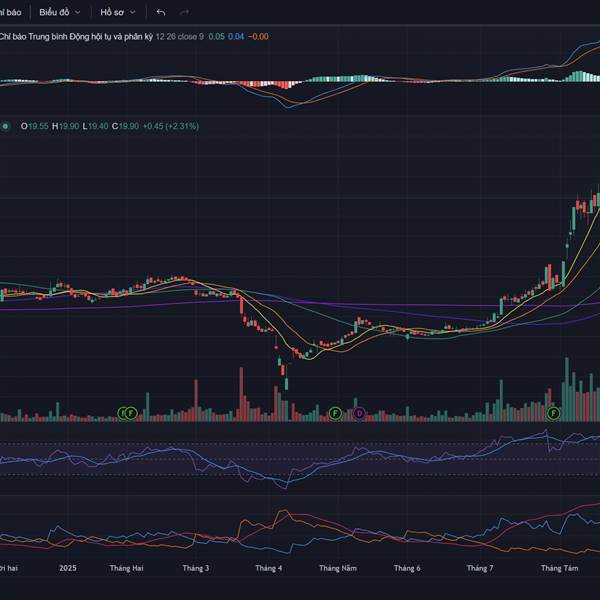
Task: Open the purple D dividend marker
Action: tap(359, 413)
